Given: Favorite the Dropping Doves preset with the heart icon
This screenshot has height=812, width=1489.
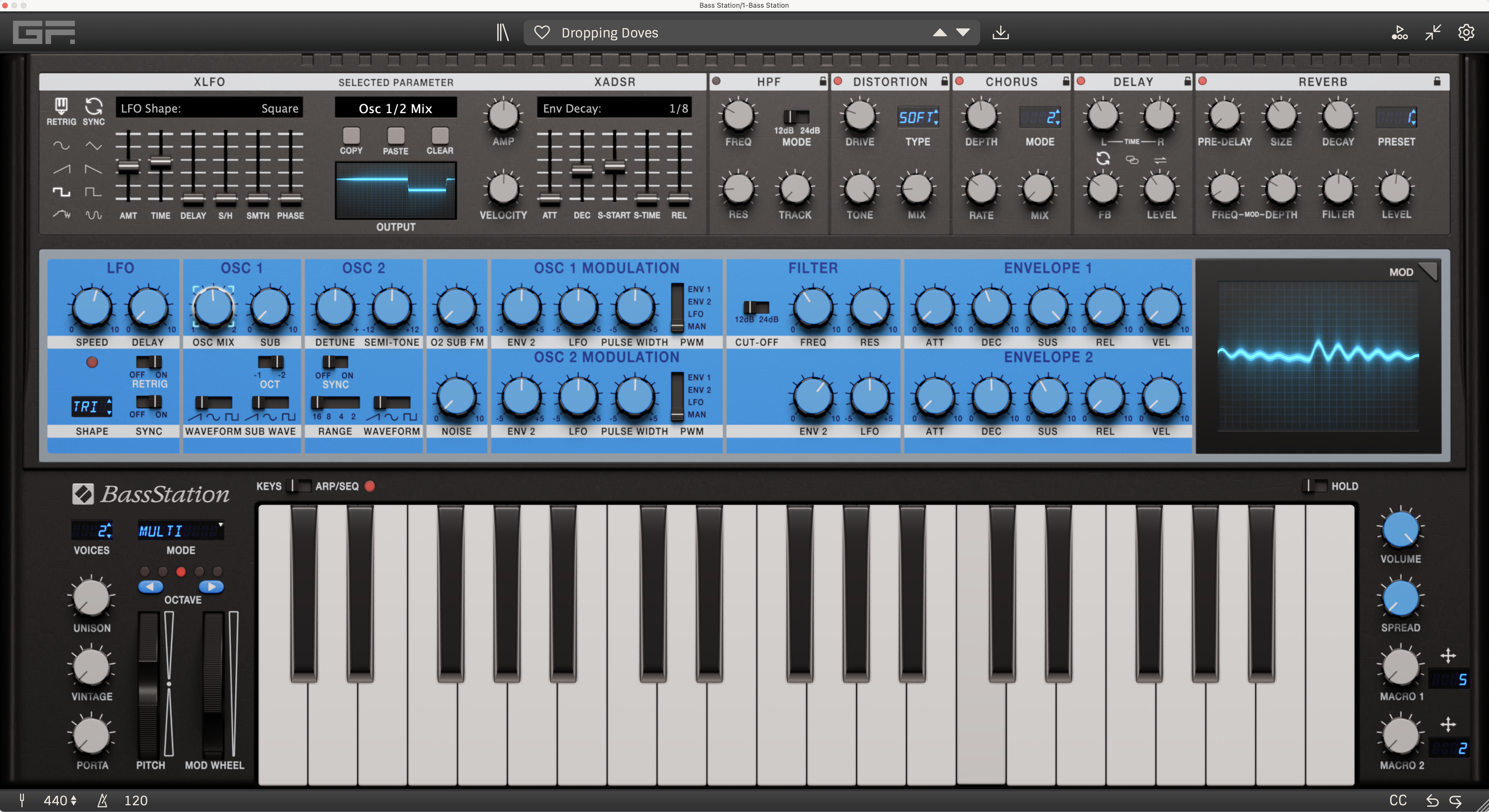Looking at the screenshot, I should coord(541,32).
